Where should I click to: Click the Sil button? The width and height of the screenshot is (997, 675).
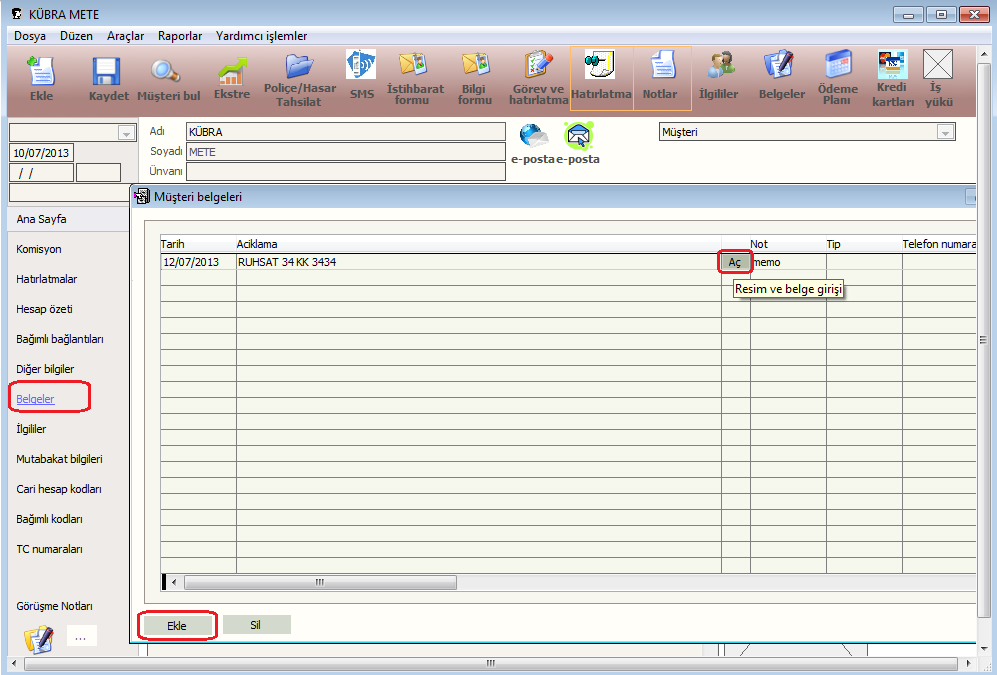(x=256, y=625)
